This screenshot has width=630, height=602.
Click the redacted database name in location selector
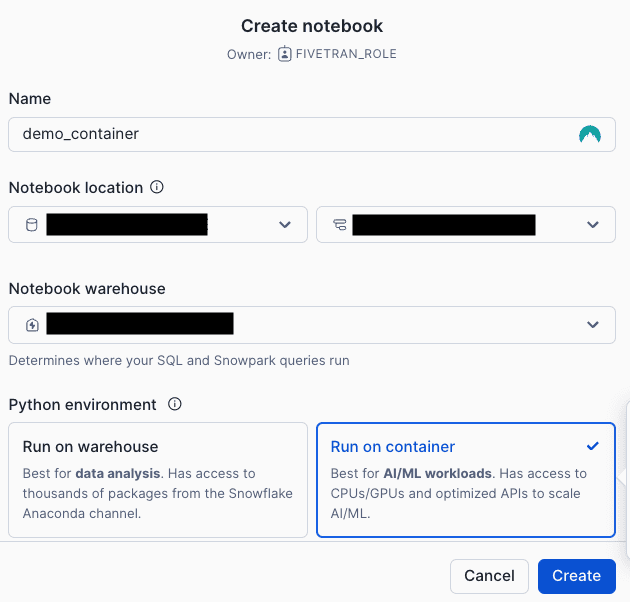tap(126, 225)
